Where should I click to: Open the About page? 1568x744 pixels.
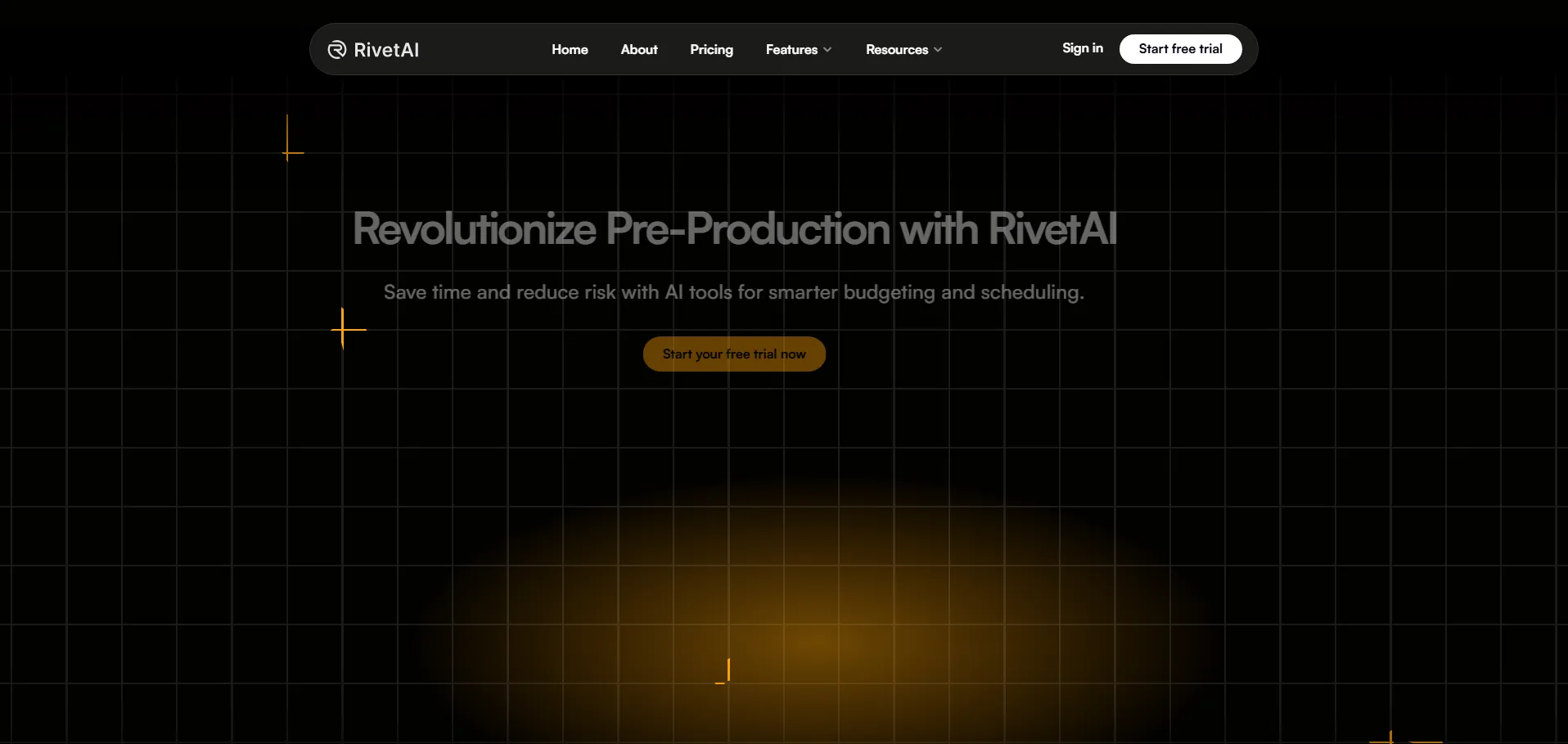click(638, 50)
